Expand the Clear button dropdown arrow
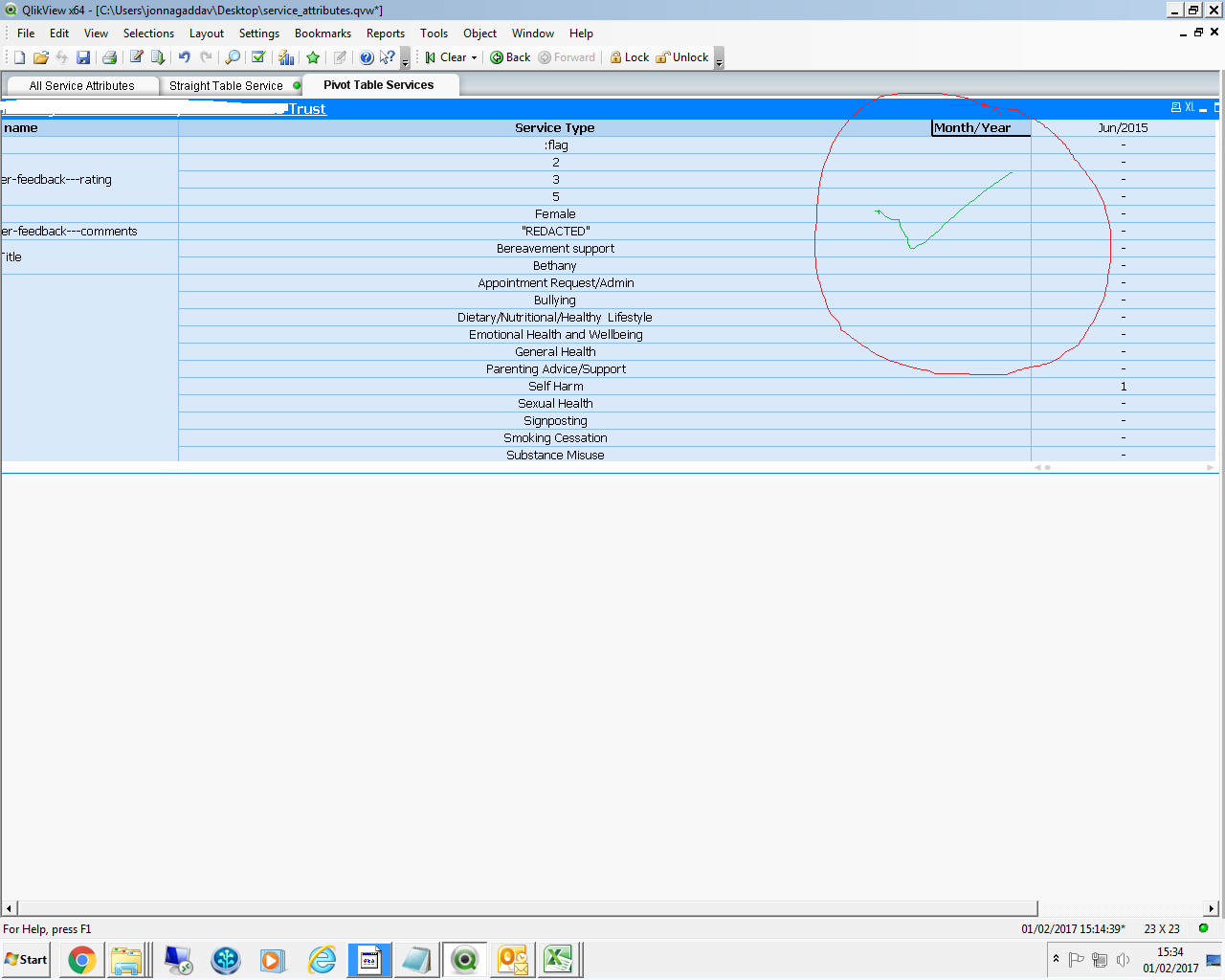Image resolution: width=1225 pixels, height=980 pixels. pos(474,57)
